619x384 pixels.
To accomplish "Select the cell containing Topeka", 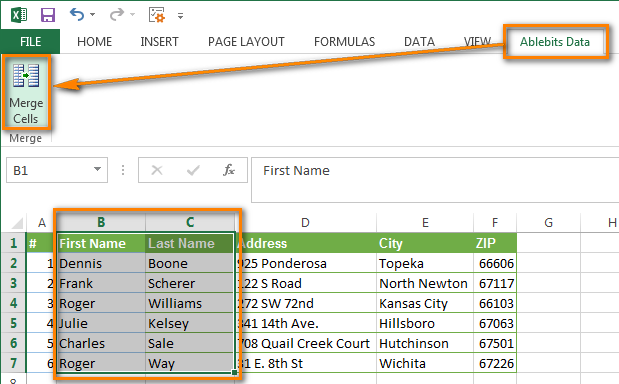I will (425, 263).
